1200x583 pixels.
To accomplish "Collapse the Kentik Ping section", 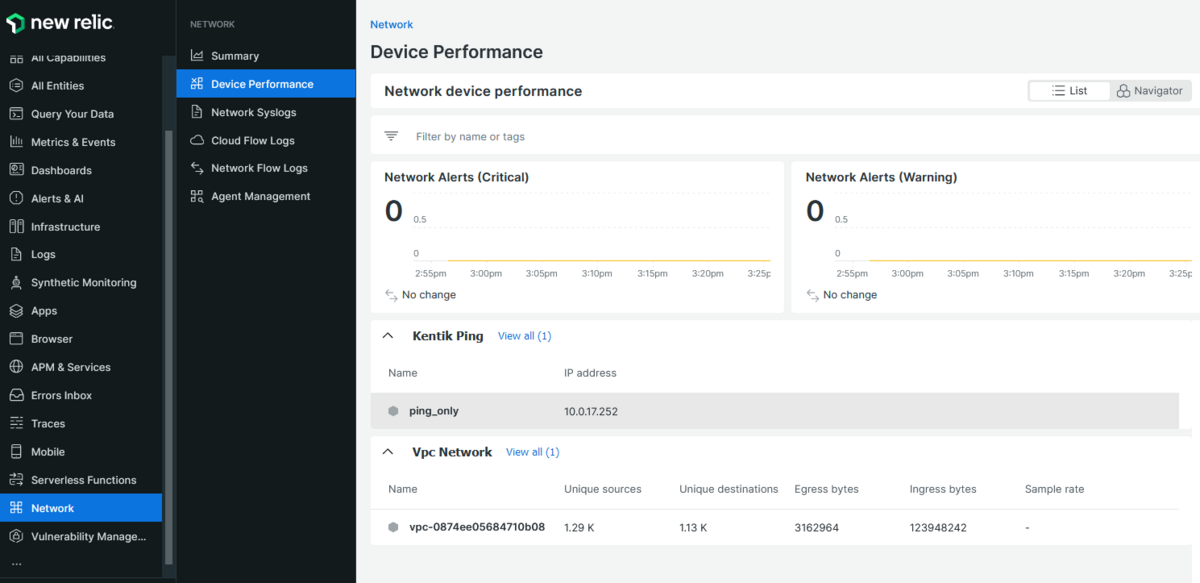I will click(x=389, y=336).
